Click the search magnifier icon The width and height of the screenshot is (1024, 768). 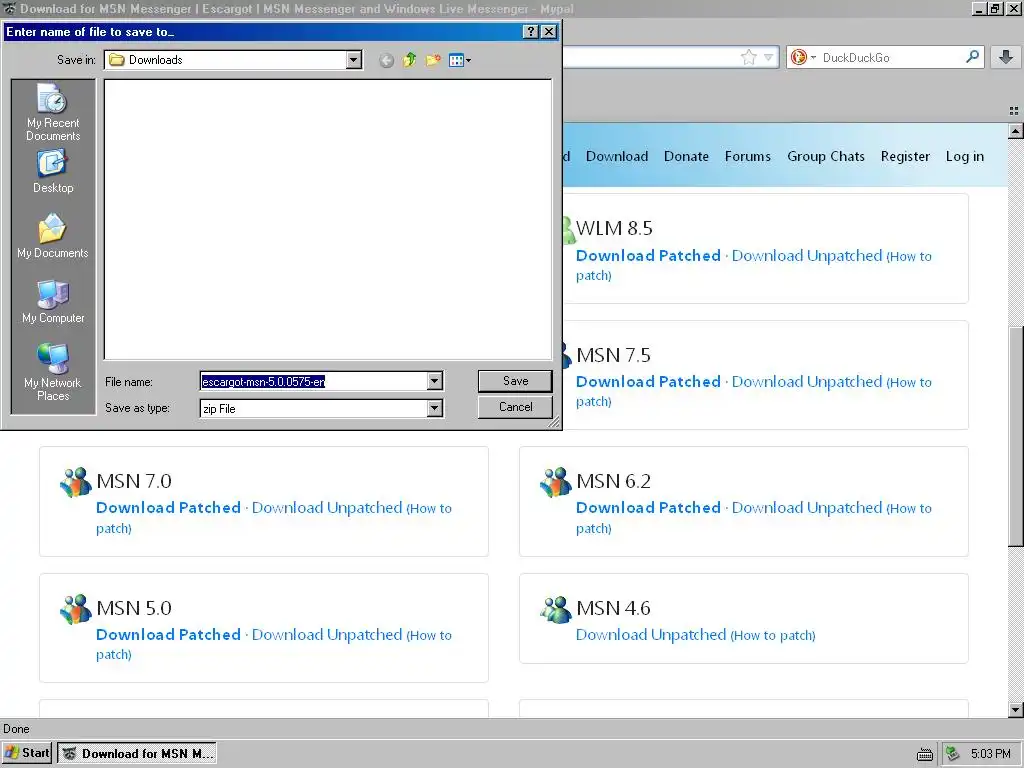(972, 57)
